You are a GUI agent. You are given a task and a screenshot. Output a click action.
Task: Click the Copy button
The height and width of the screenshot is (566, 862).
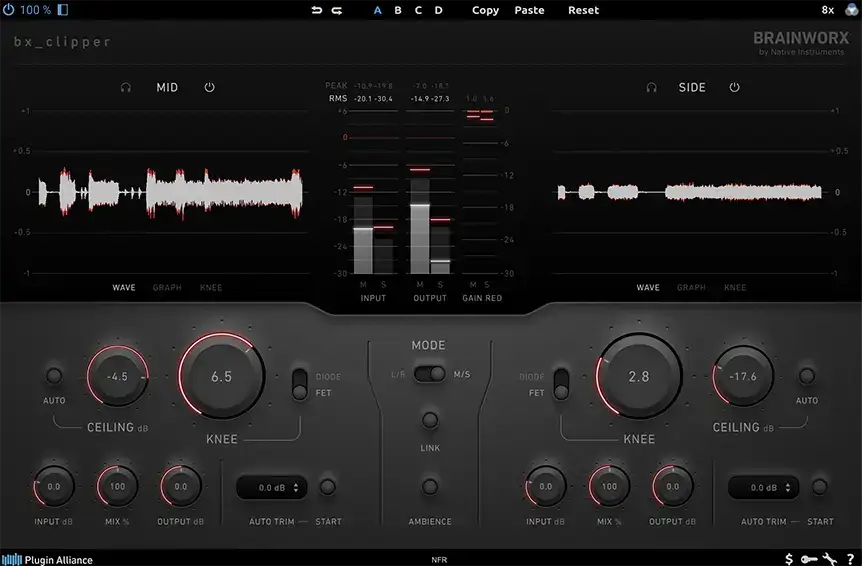tap(485, 10)
